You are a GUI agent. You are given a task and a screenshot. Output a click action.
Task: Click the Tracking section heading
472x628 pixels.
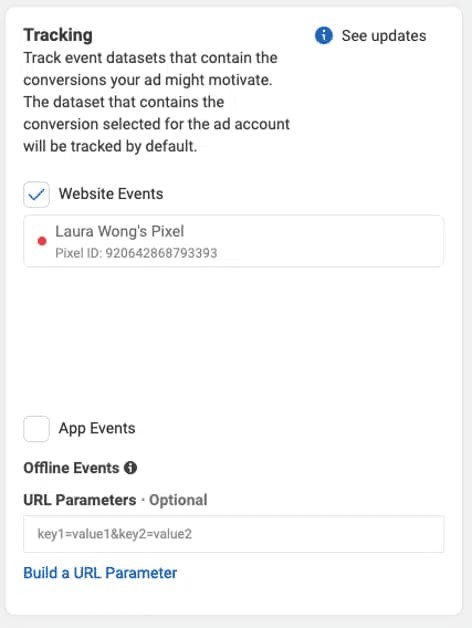tap(58, 35)
